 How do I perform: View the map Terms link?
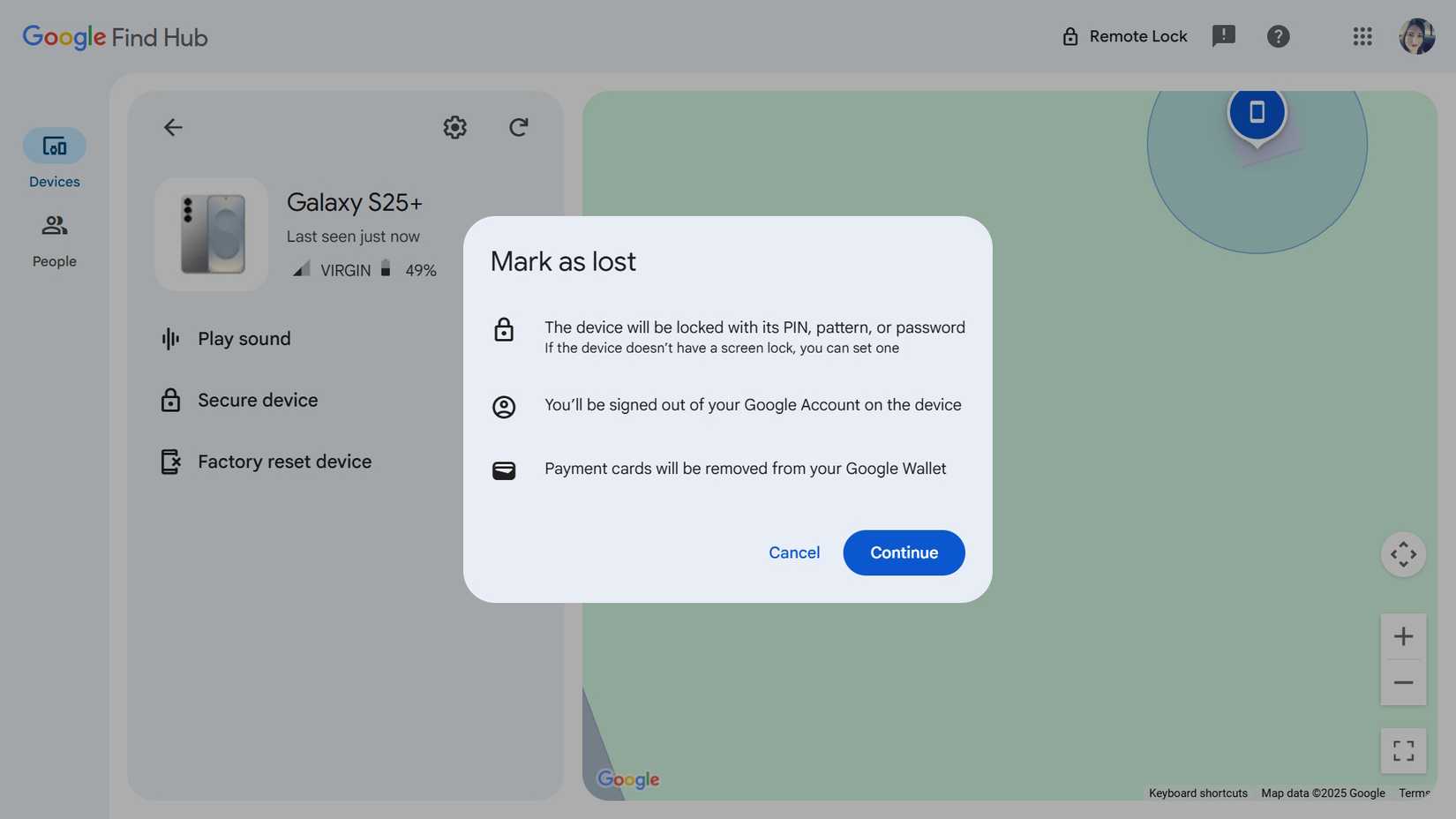click(x=1415, y=793)
